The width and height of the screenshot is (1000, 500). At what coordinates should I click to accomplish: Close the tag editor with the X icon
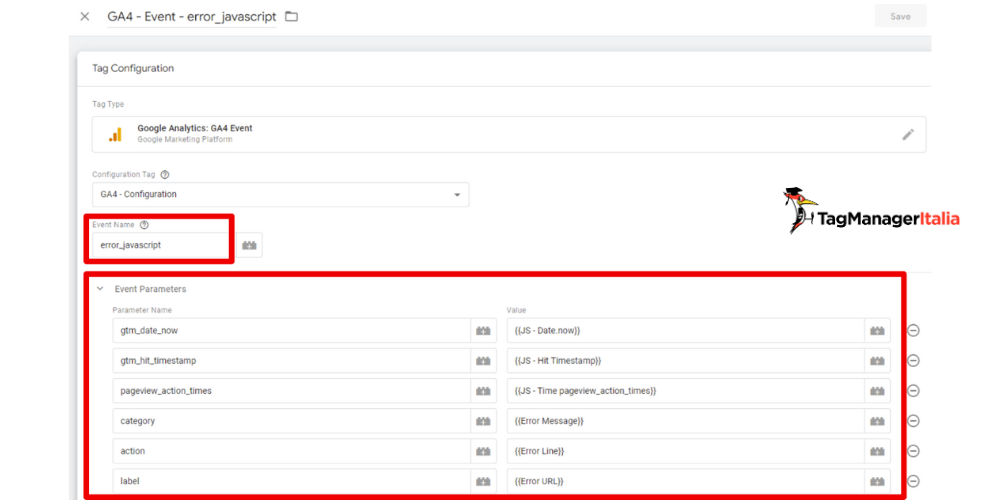[x=85, y=17]
